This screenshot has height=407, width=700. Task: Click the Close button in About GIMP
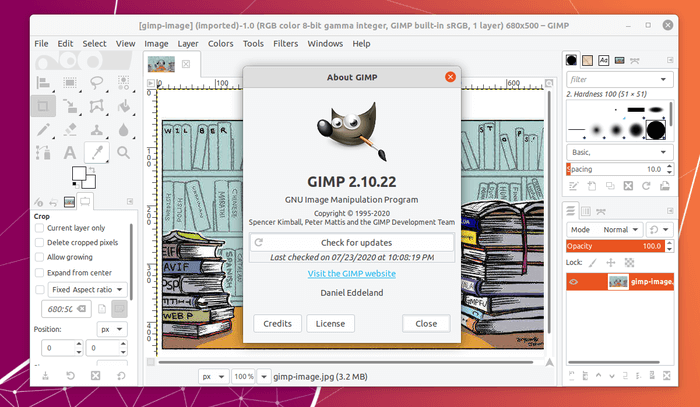click(x=426, y=324)
